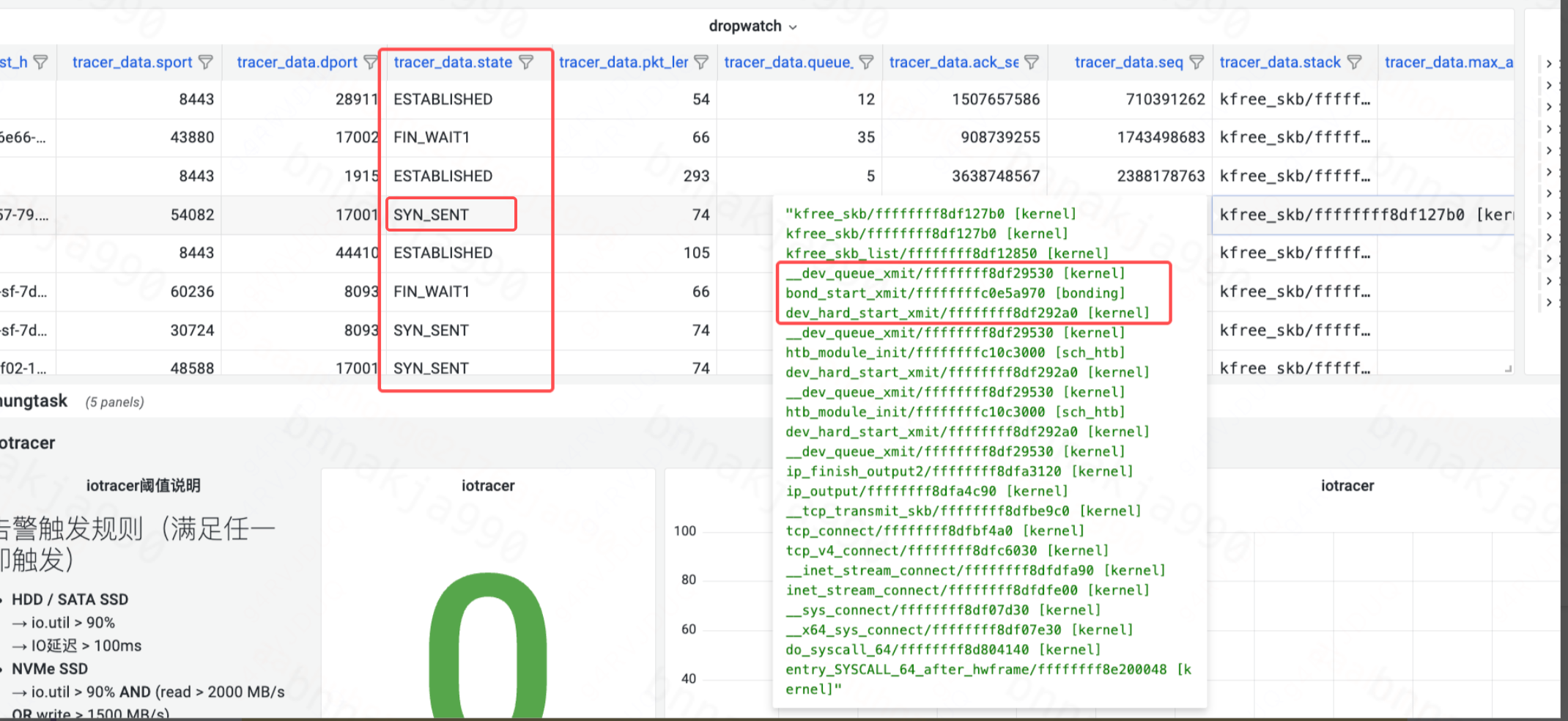This screenshot has width=1568, height=721.
Task: Grab the dropwatch table panel resize handle
Action: (1508, 369)
